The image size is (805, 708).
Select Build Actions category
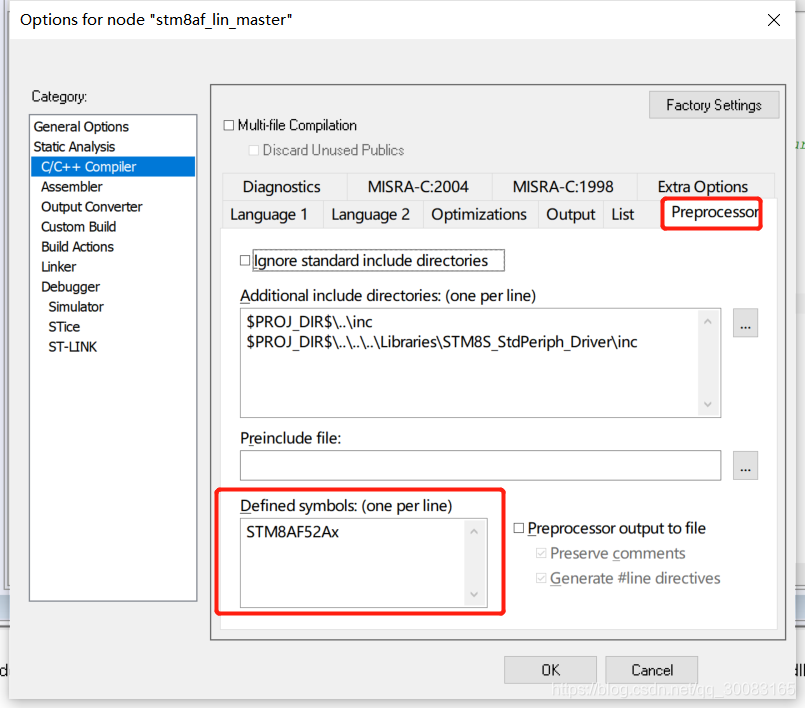click(78, 247)
